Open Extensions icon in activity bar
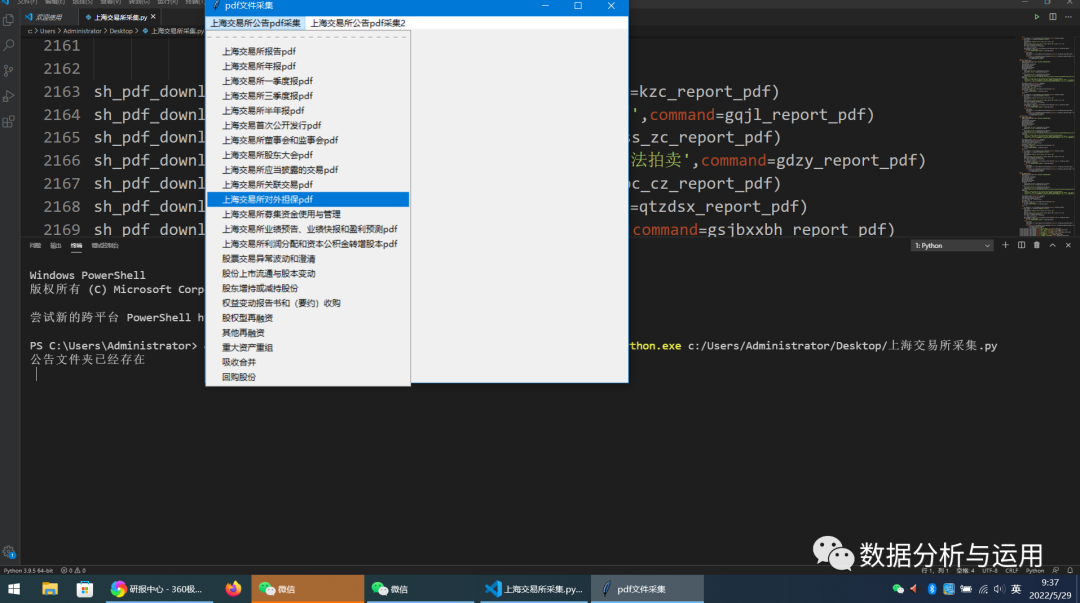The height and width of the screenshot is (603, 1080). 9,122
